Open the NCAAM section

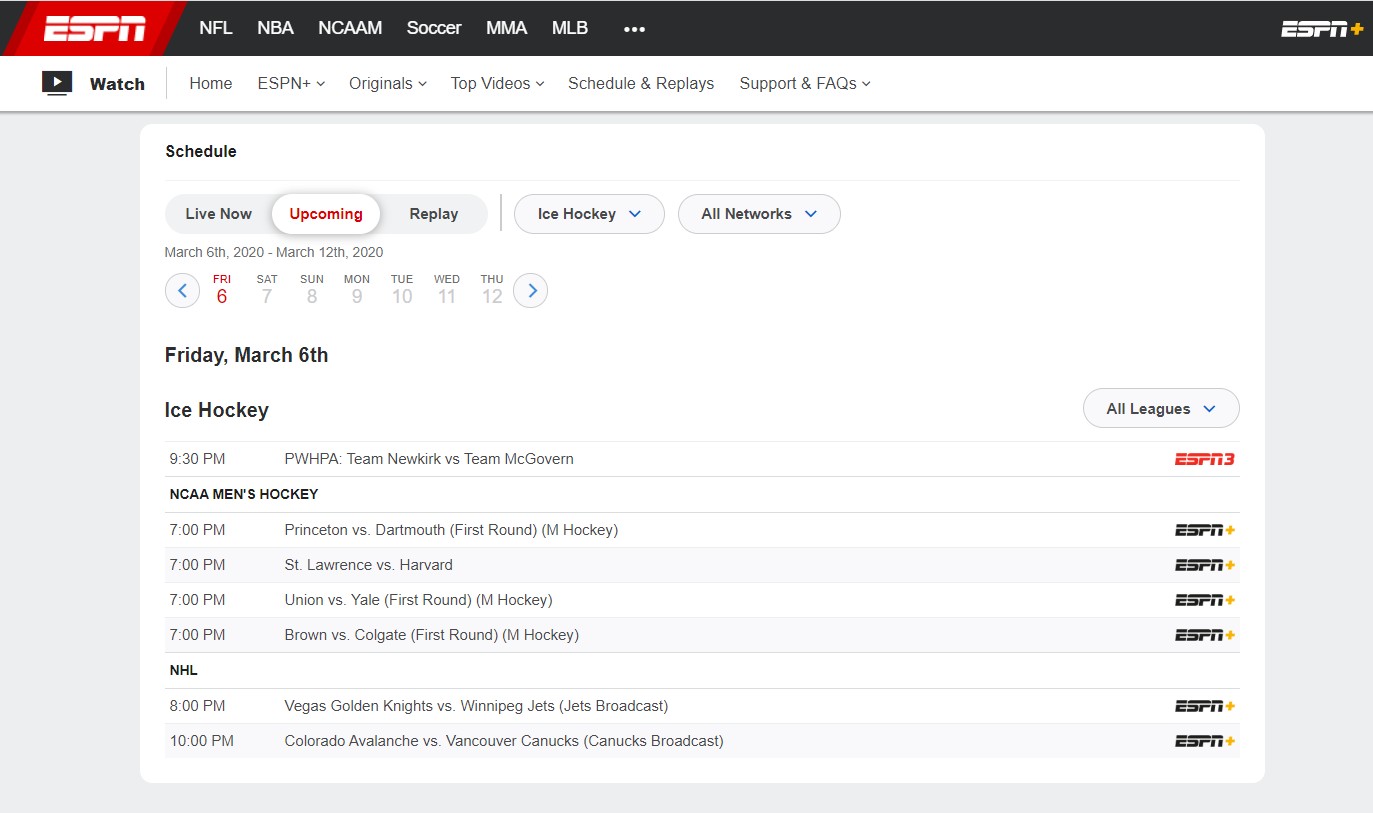point(350,28)
